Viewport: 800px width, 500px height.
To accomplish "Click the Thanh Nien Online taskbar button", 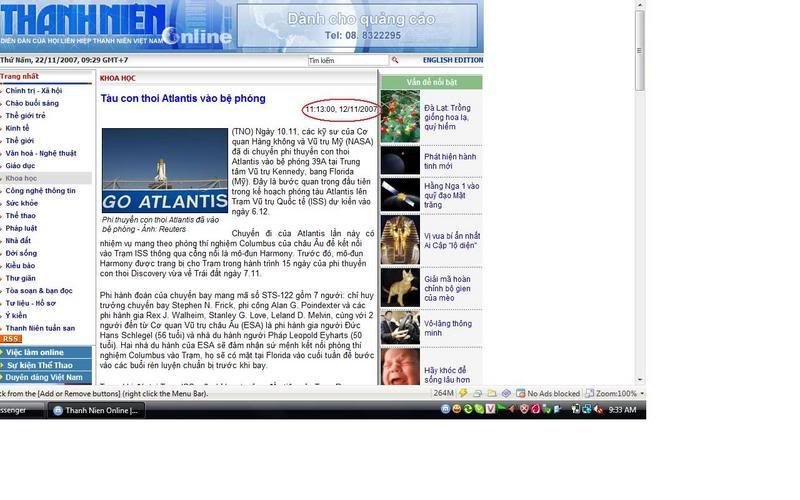I will [x=96, y=410].
